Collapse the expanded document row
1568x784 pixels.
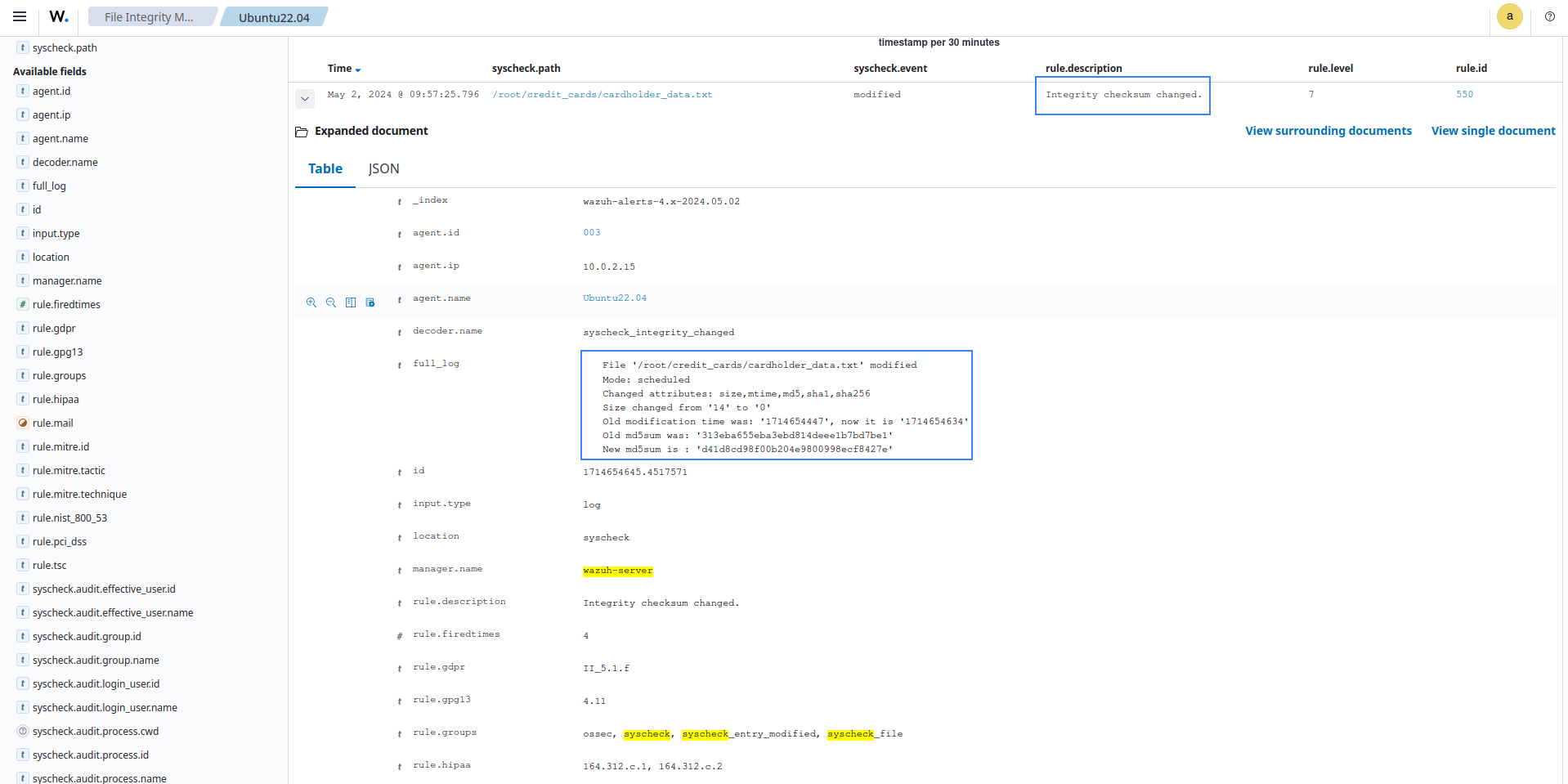click(305, 99)
